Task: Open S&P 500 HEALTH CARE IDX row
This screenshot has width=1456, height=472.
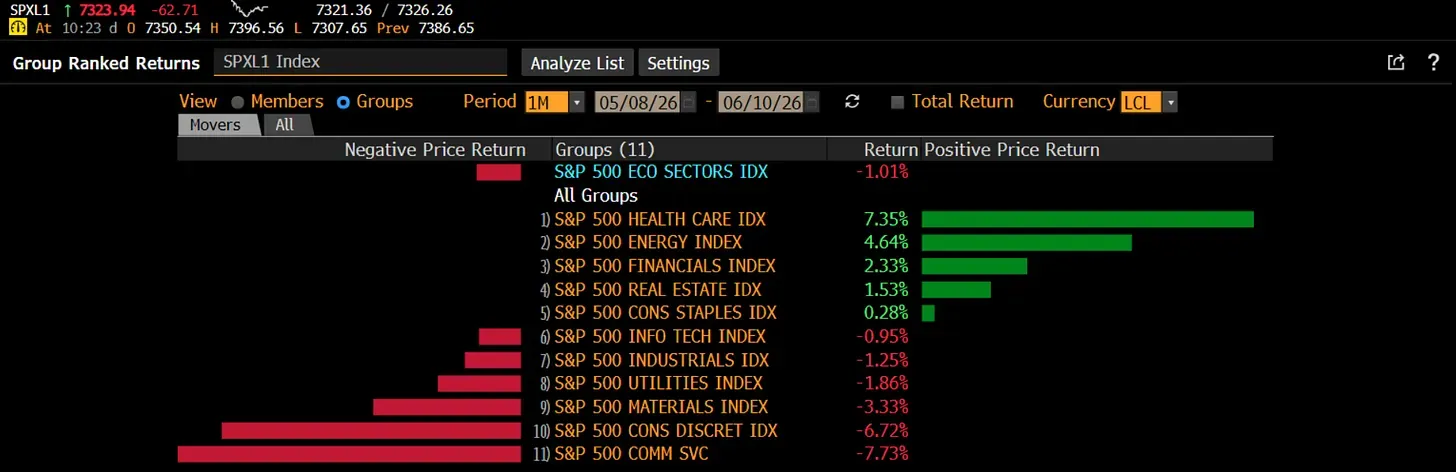Action: click(660, 219)
